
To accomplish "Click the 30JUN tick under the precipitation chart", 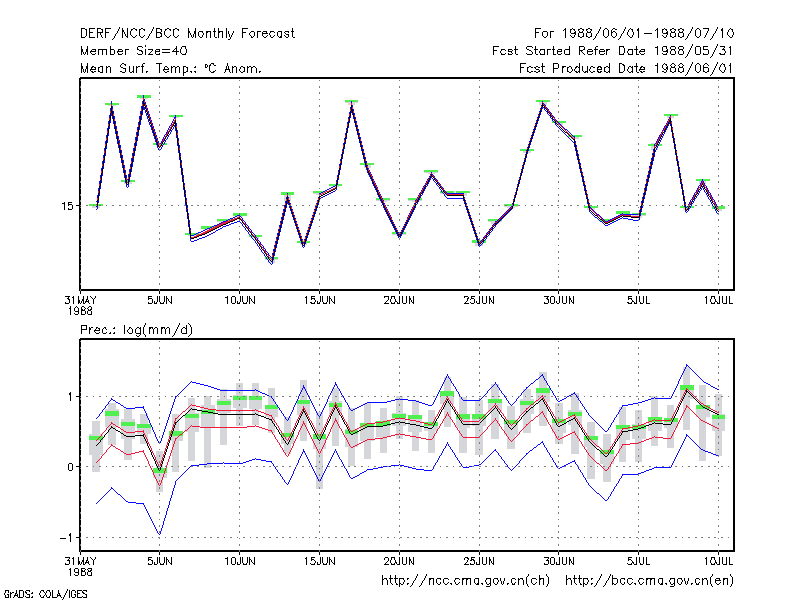I will click(x=559, y=561).
